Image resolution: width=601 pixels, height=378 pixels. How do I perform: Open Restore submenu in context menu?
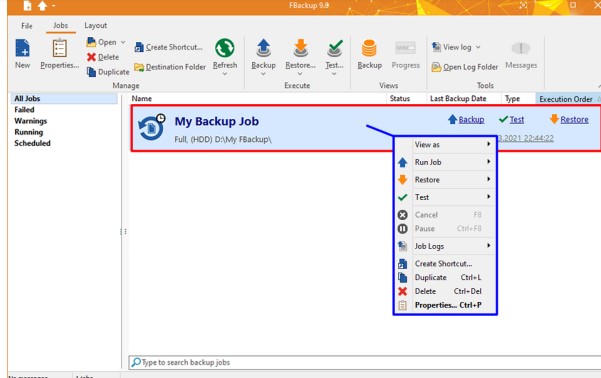tap(445, 180)
